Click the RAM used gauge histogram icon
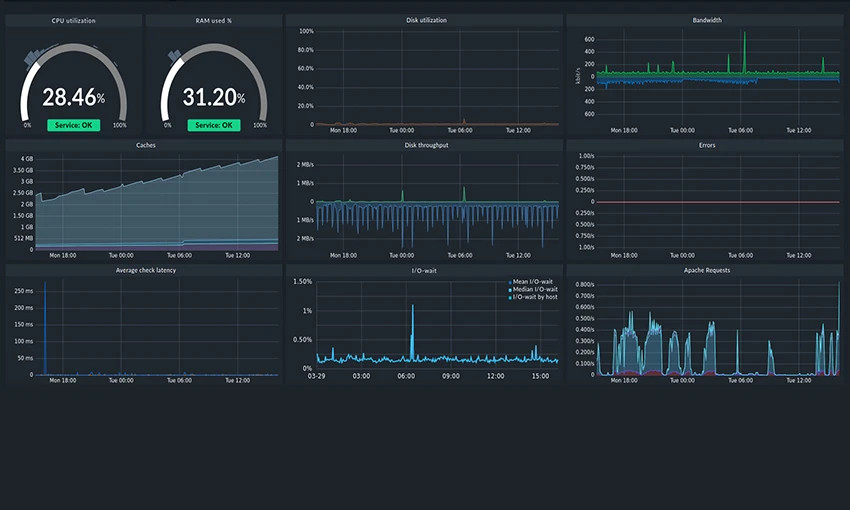850x510 pixels. 174,58
